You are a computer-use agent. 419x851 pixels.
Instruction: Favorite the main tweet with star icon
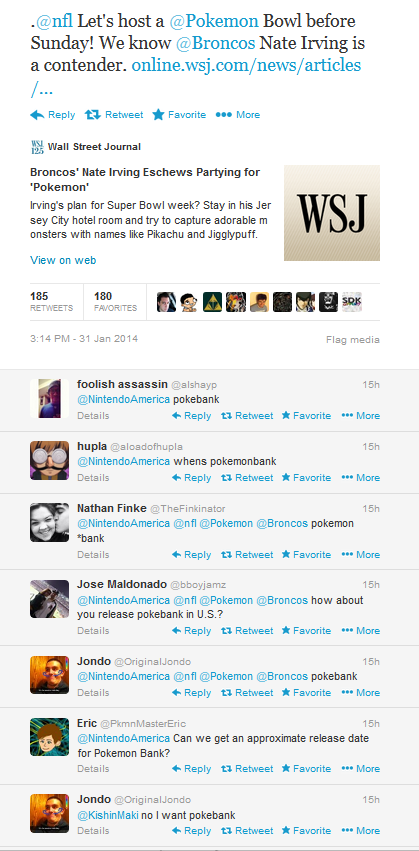point(179,115)
